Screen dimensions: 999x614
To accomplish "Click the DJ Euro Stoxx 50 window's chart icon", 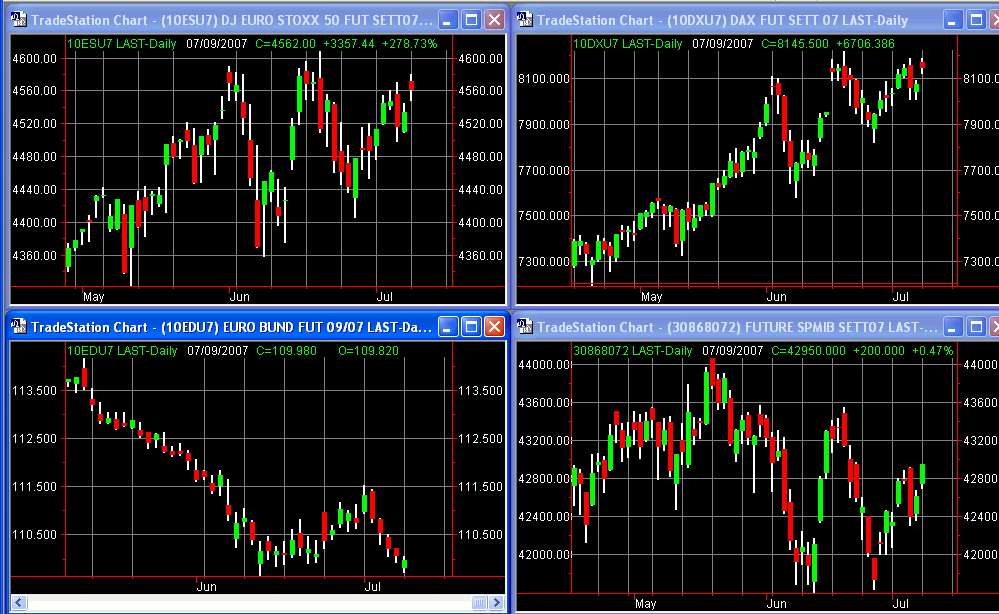I will tap(18, 19).
